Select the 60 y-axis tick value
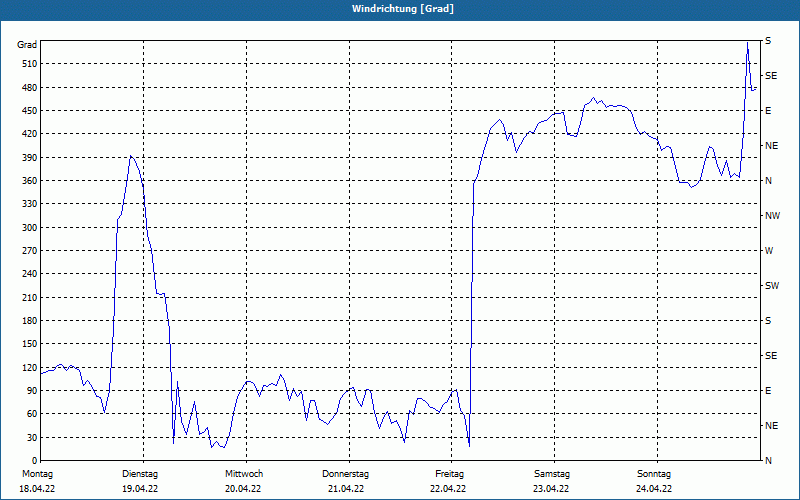800x500 pixels. click(32, 414)
